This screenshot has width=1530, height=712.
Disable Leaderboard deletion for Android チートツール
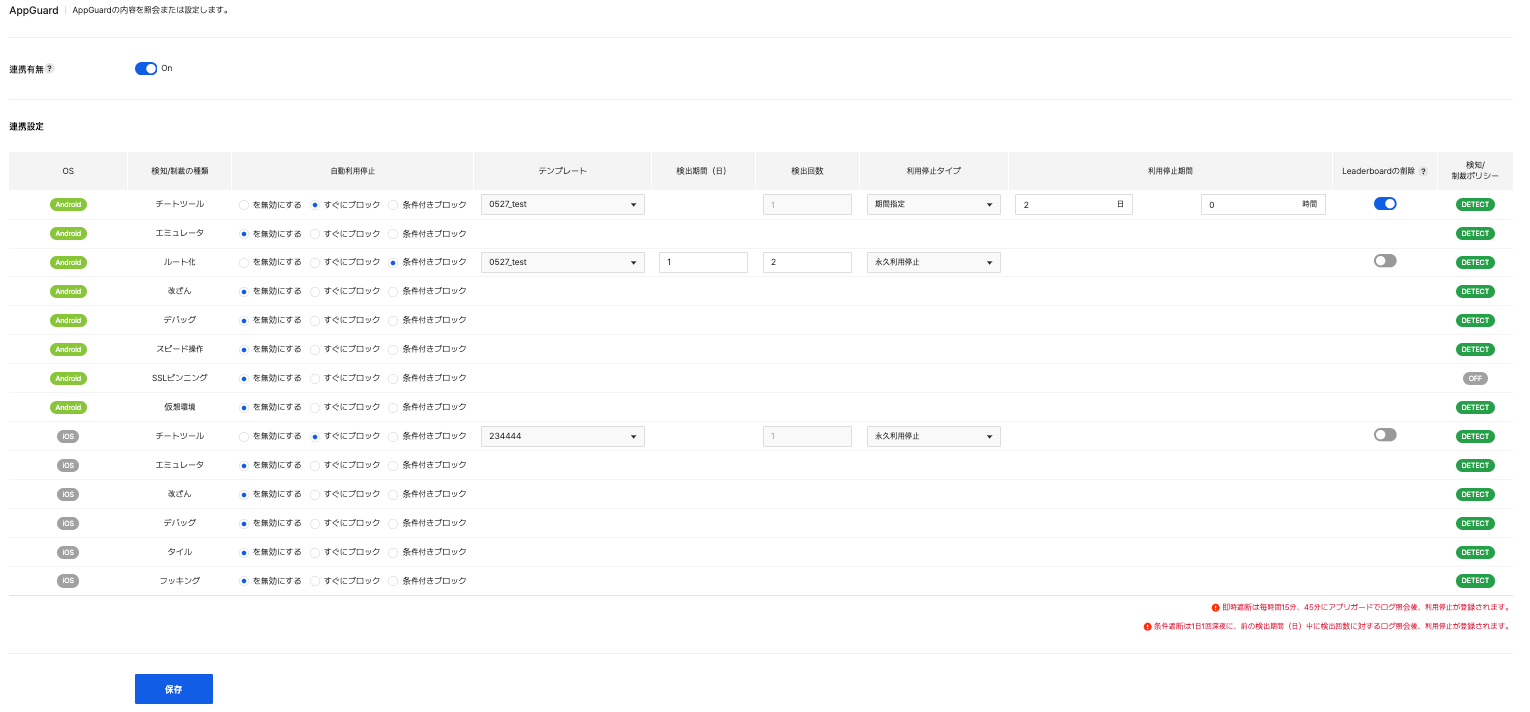click(1385, 203)
